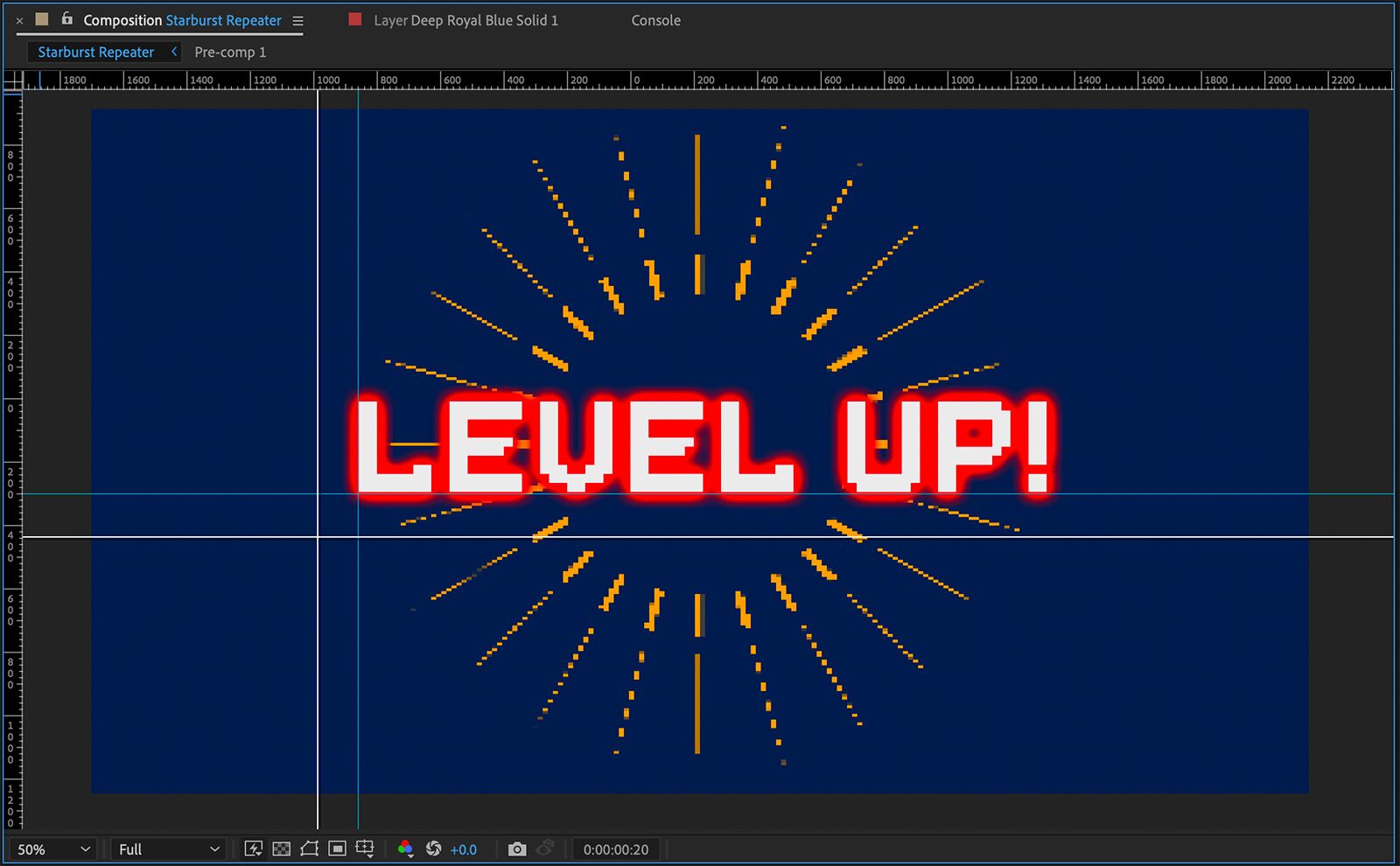This screenshot has height=866, width=1400.
Task: Show the Channel and Color Management settings
Action: 406,849
